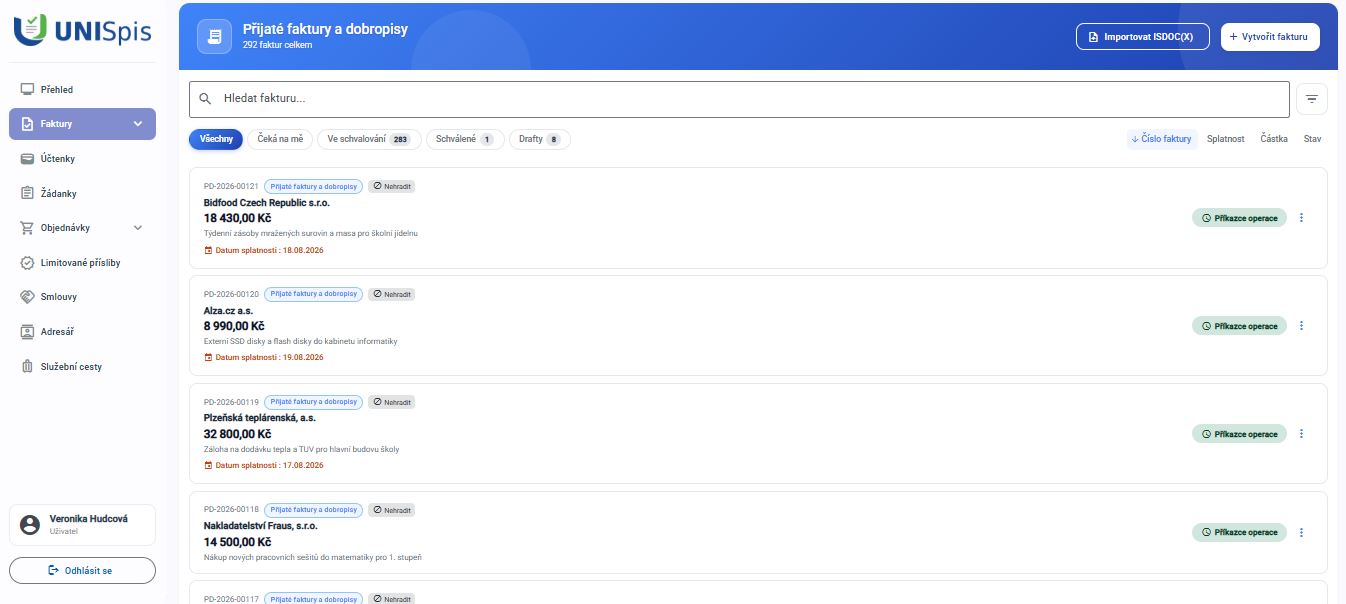Click Importovat ISDOC(X) button
Screen dimensions: 1346x604
(x=1143, y=36)
